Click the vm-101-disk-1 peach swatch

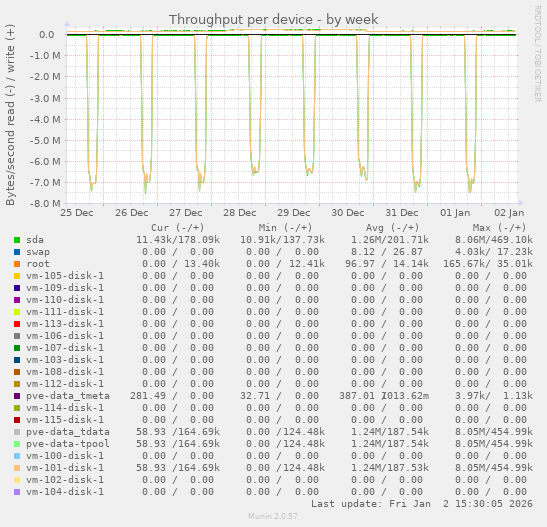(17, 468)
